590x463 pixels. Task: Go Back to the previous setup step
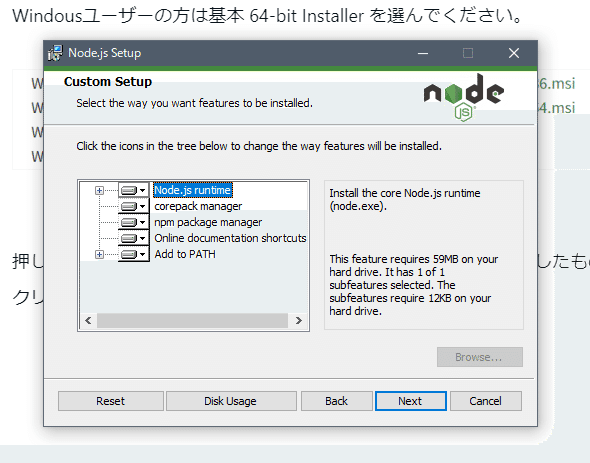tap(336, 401)
